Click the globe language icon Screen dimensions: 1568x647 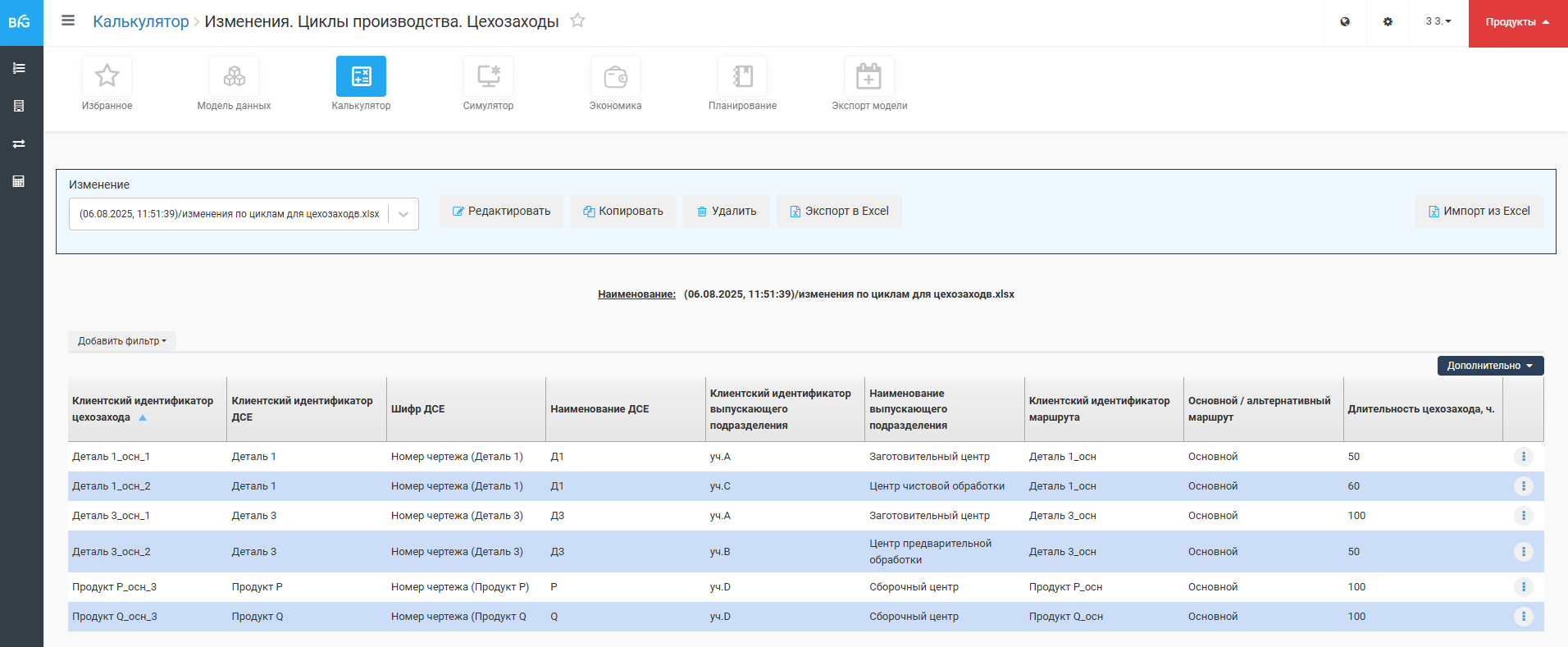pos(1345,22)
